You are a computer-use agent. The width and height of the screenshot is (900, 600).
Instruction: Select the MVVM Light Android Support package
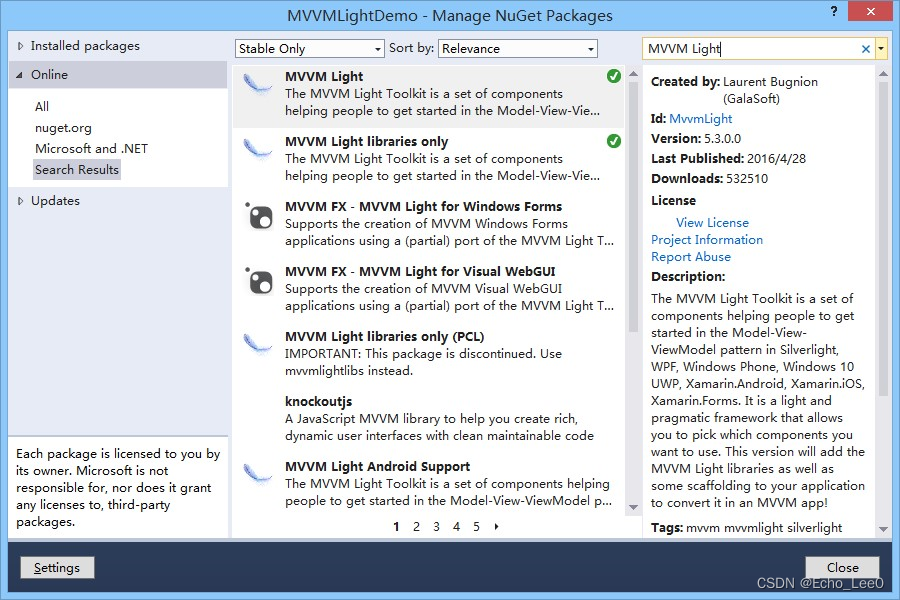[x=428, y=484]
